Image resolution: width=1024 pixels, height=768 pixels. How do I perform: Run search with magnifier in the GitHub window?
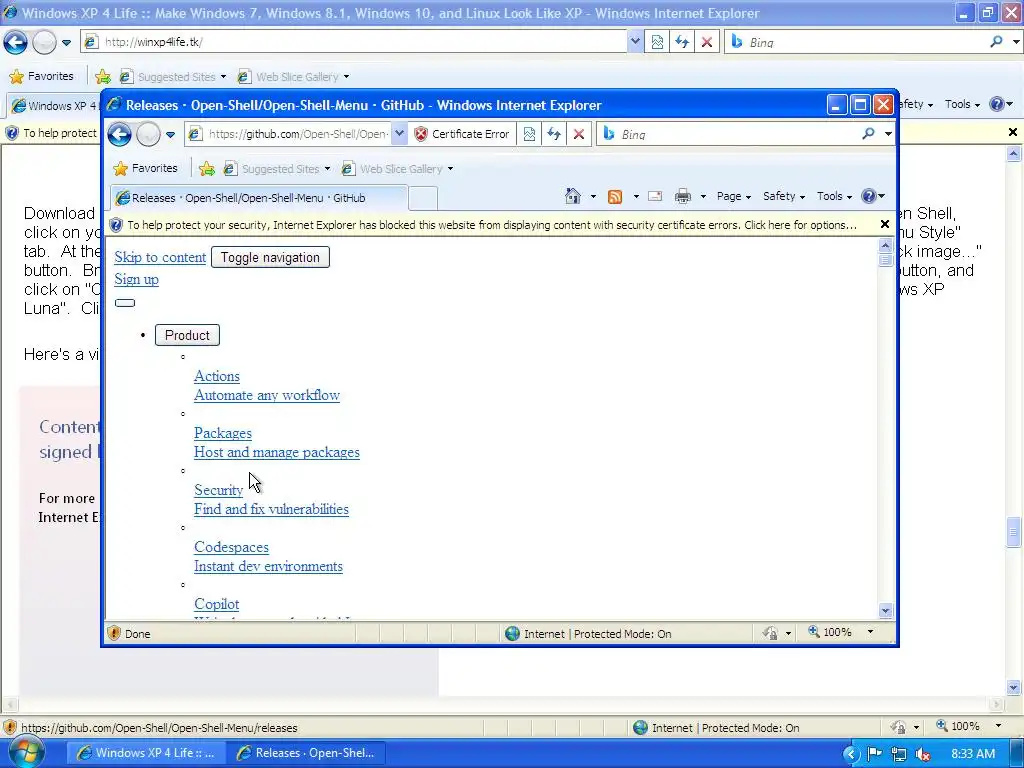coord(868,134)
